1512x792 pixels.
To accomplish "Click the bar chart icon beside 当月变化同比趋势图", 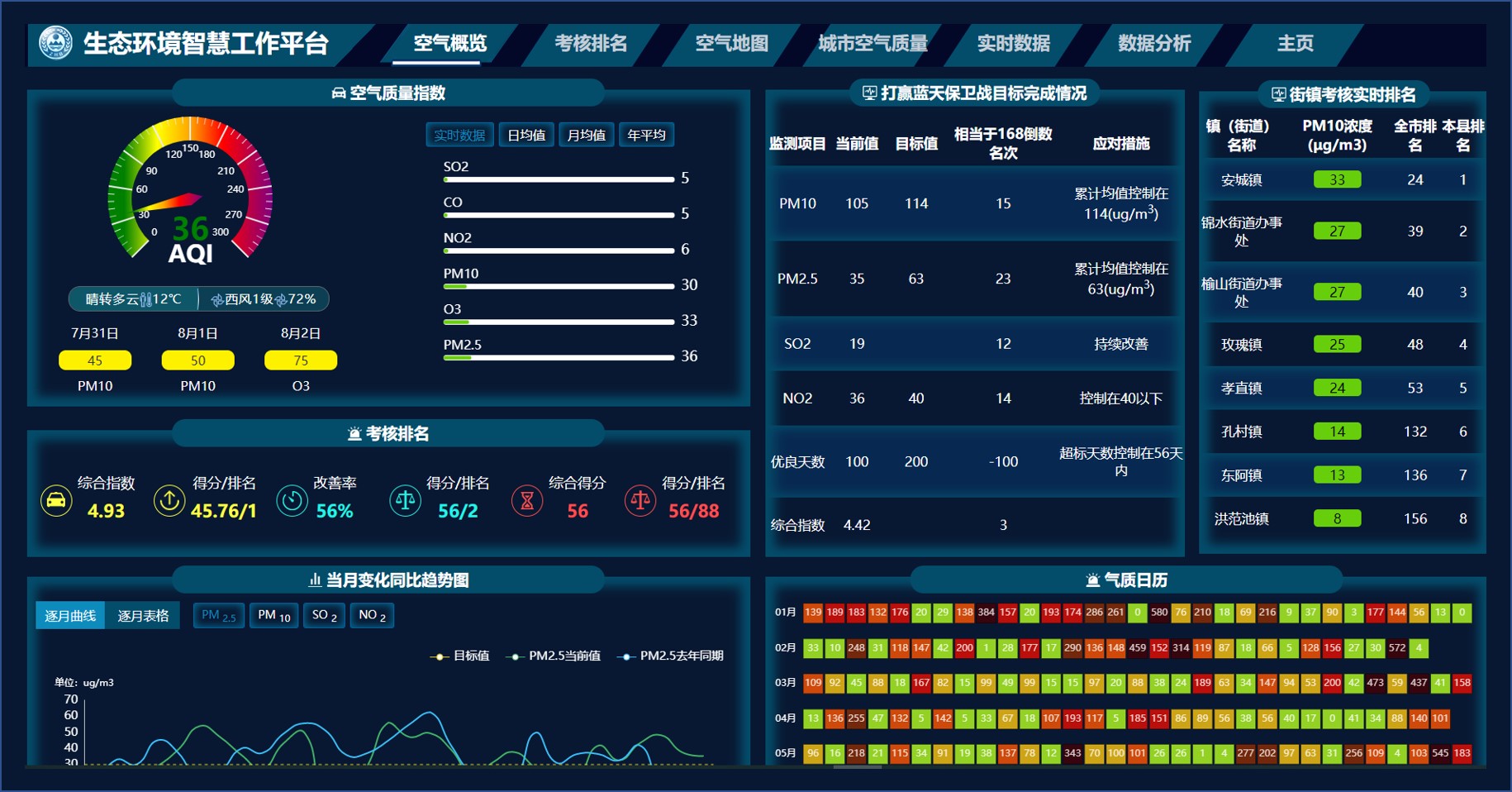I will tap(315, 580).
